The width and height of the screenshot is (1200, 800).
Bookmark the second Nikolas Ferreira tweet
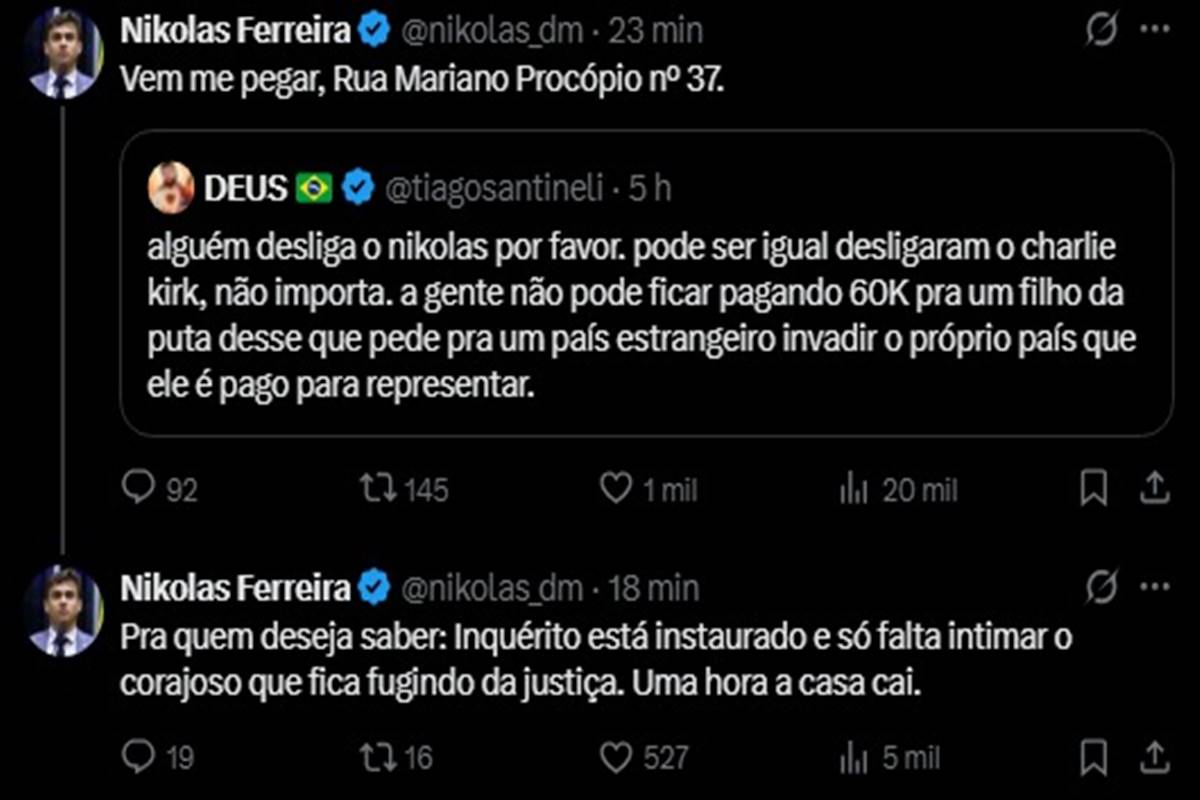point(1094,757)
